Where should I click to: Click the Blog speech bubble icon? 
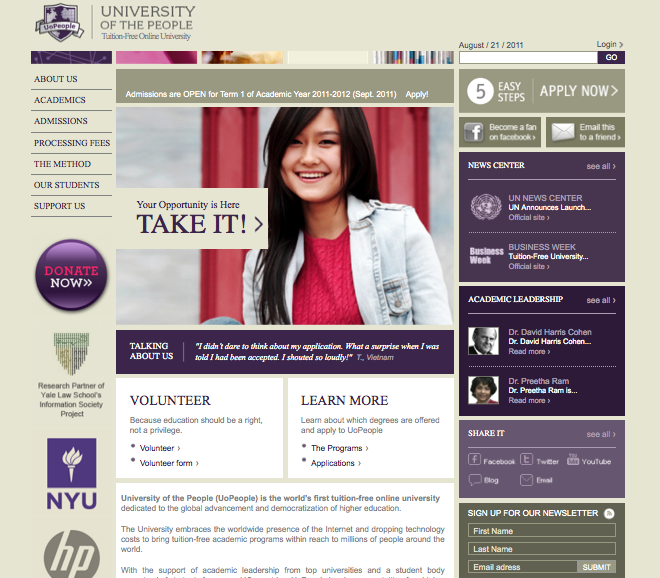[x=475, y=480]
